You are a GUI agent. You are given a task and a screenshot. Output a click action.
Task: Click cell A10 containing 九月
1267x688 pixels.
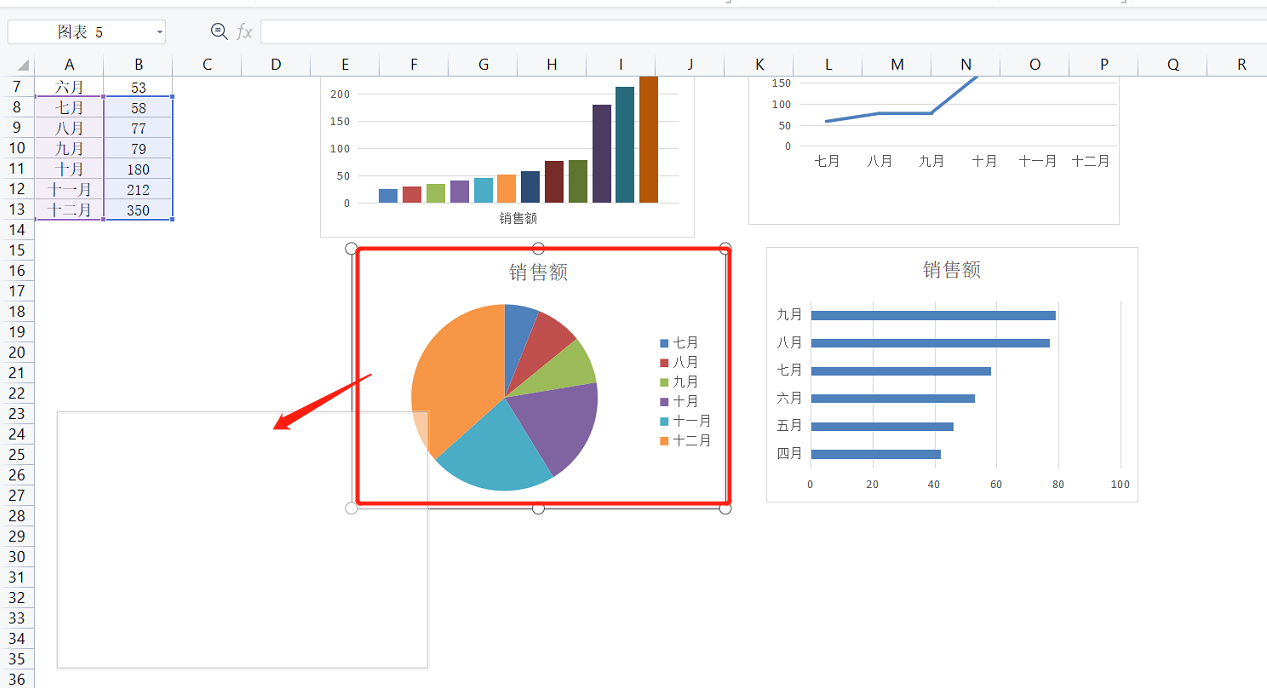click(x=69, y=148)
